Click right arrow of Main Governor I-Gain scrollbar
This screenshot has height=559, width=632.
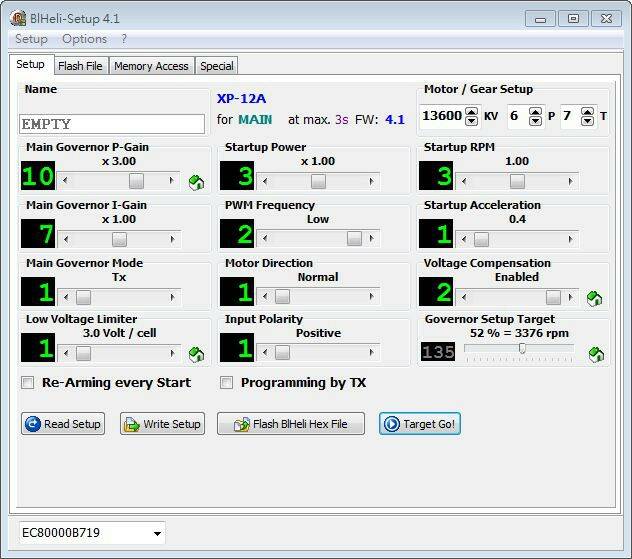tap(172, 239)
